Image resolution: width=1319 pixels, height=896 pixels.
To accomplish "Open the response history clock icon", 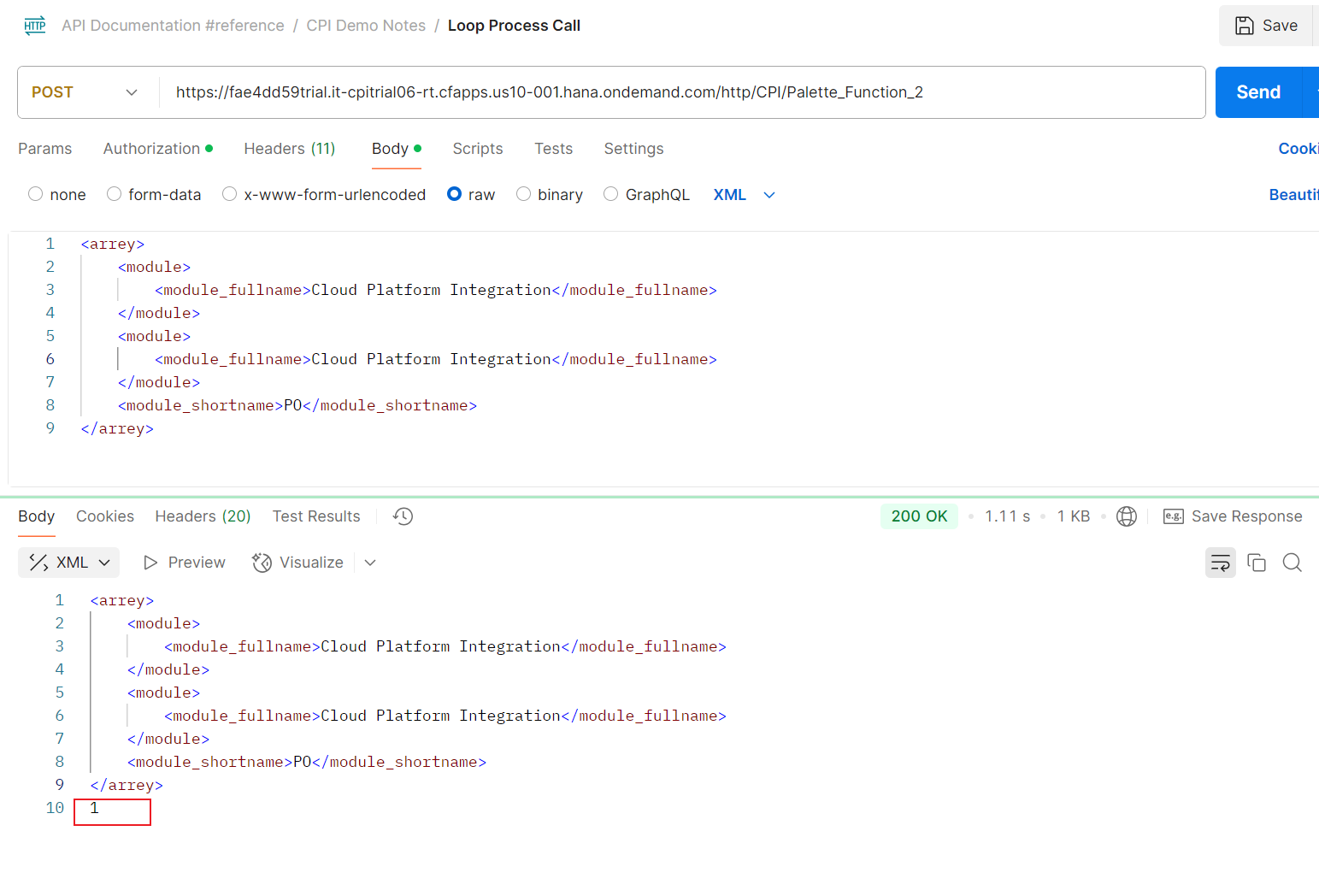I will point(403,516).
